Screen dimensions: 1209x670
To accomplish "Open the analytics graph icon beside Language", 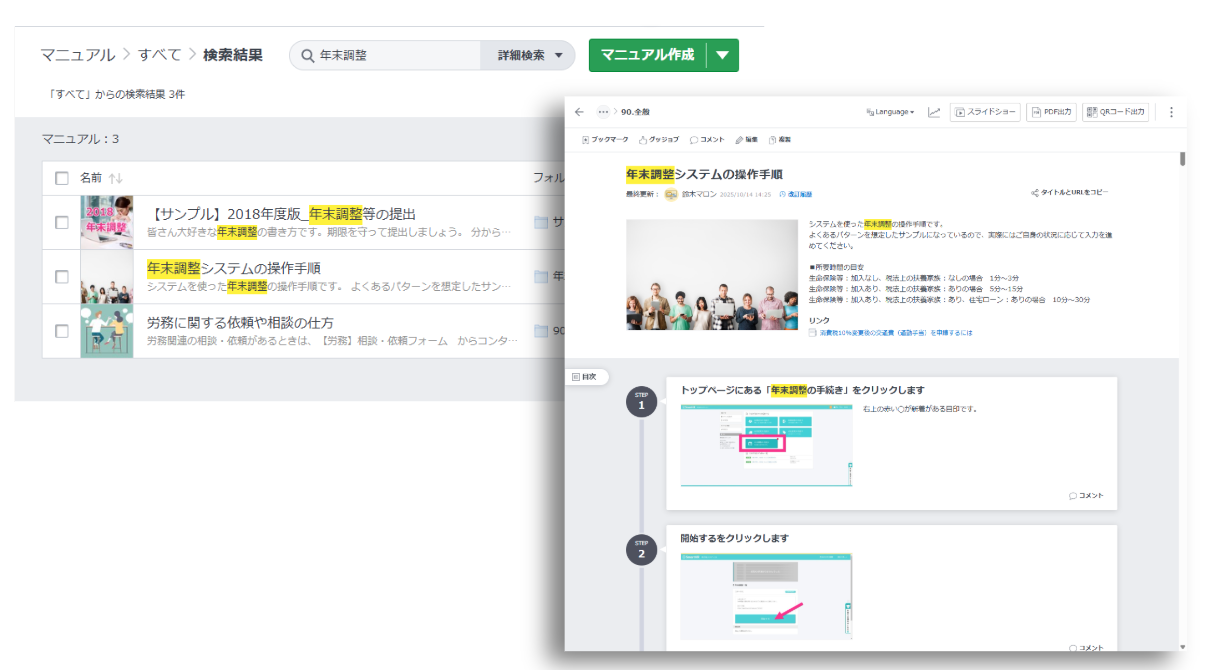I will point(934,112).
